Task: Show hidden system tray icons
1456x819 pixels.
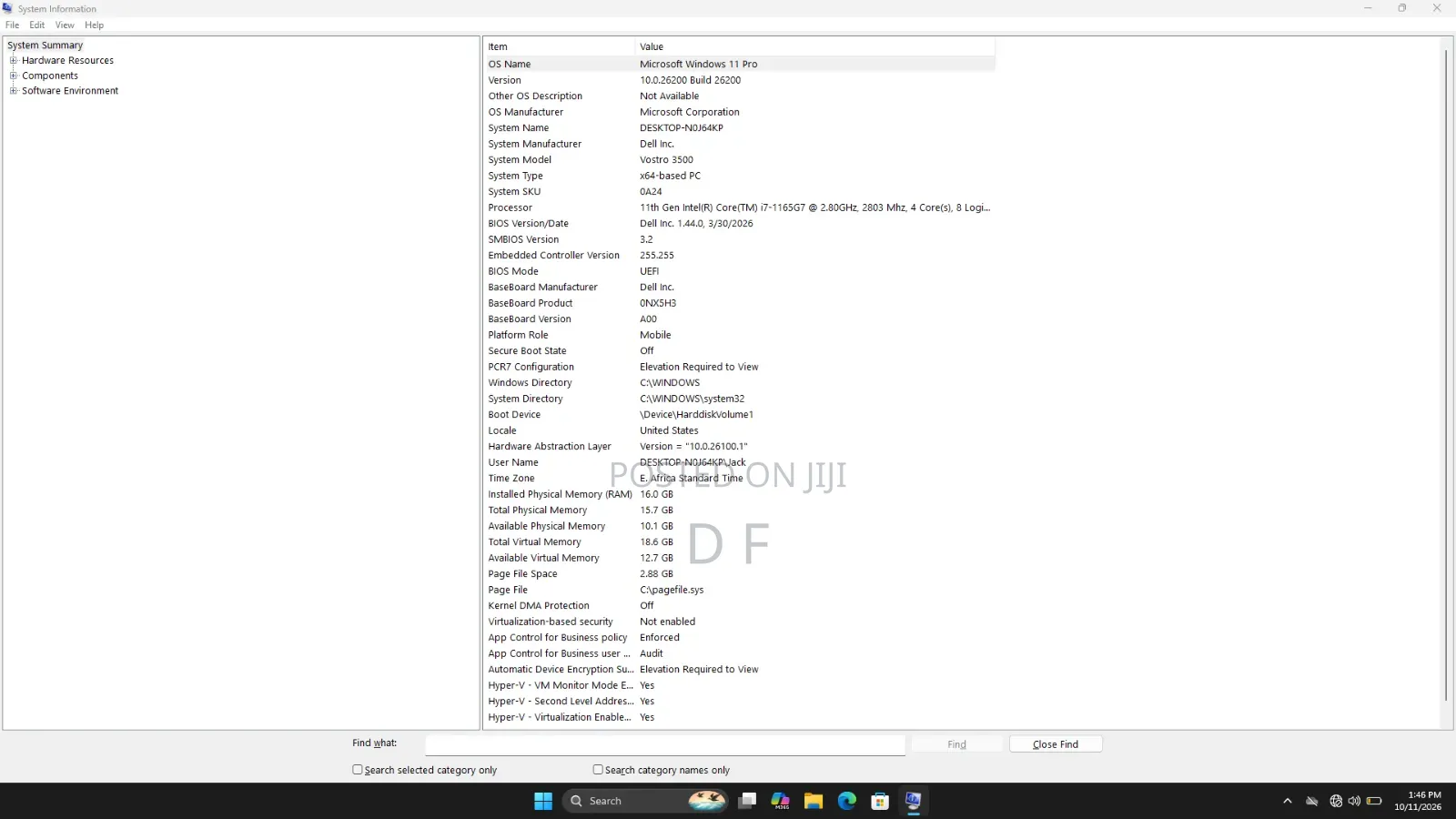Action: pyautogui.click(x=1287, y=801)
